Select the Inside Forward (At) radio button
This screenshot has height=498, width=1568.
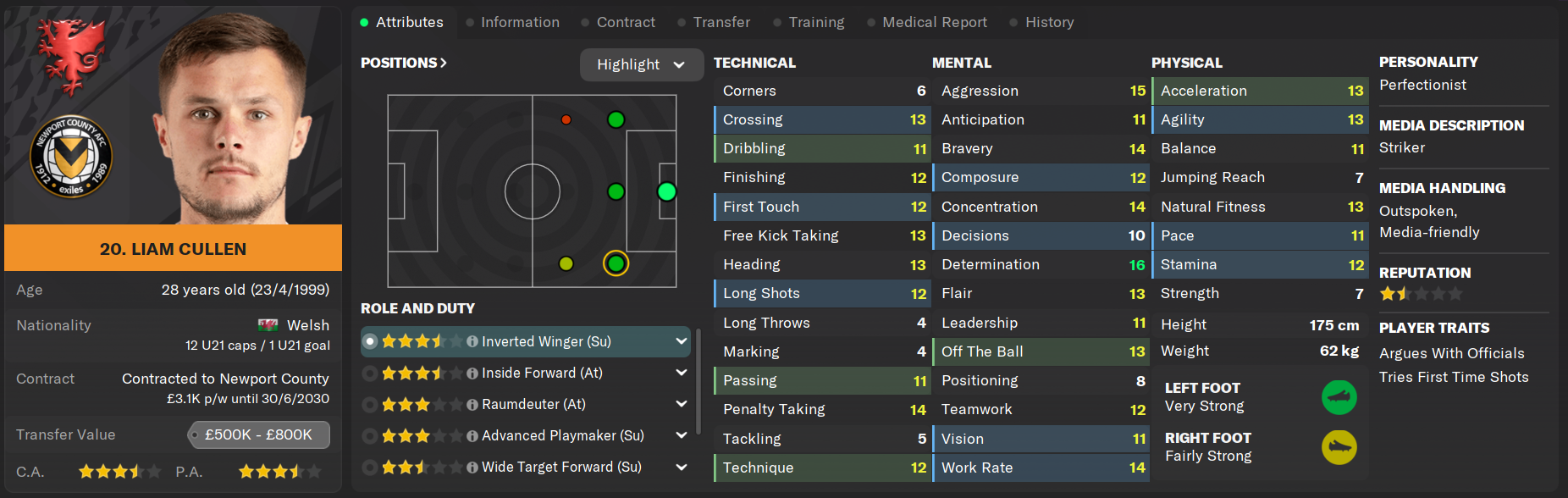click(370, 373)
